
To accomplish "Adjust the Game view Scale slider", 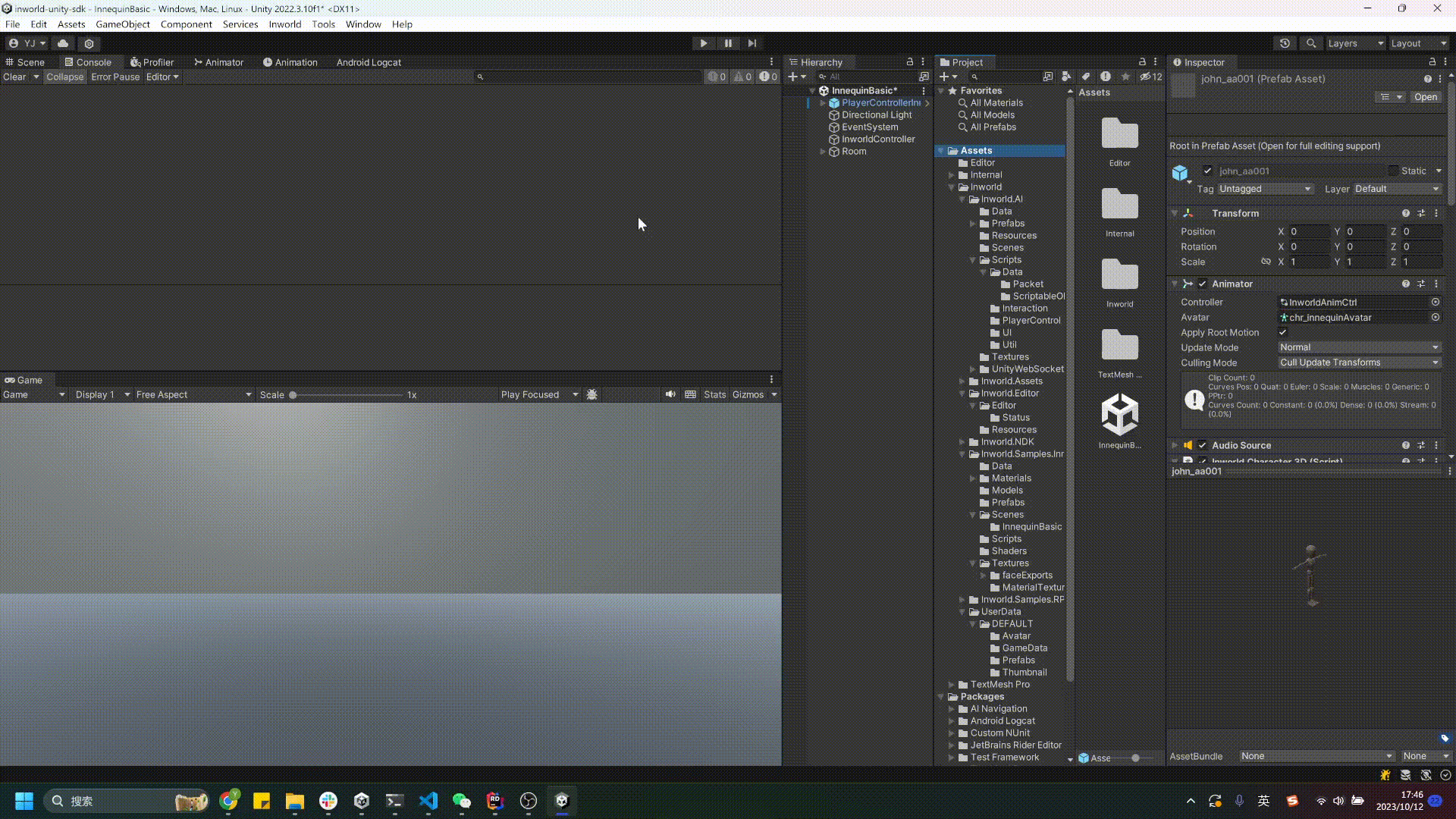I will [x=347, y=395].
